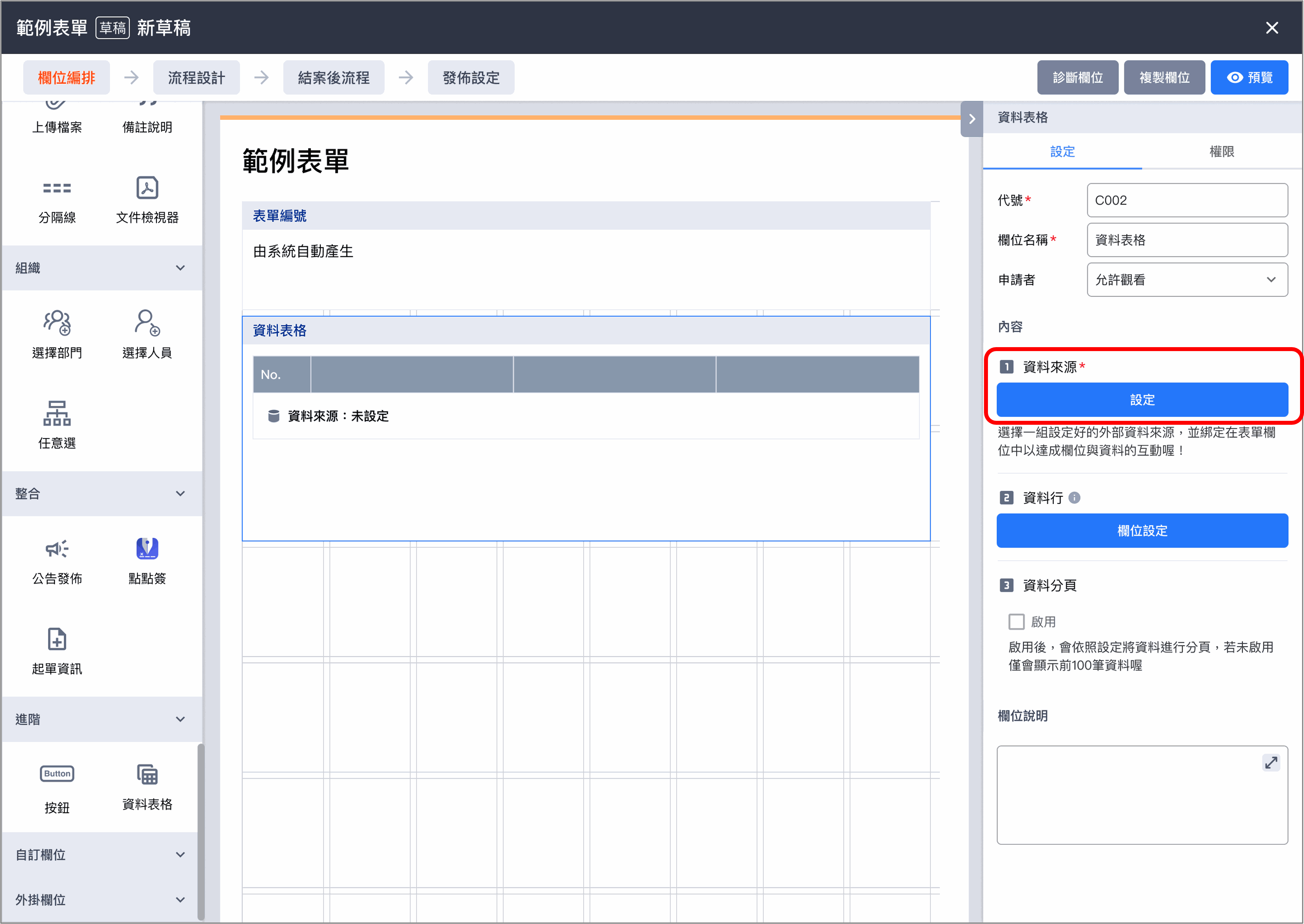Choose the 公告發佈 megaphone icon
The image size is (1304, 924).
tap(57, 548)
